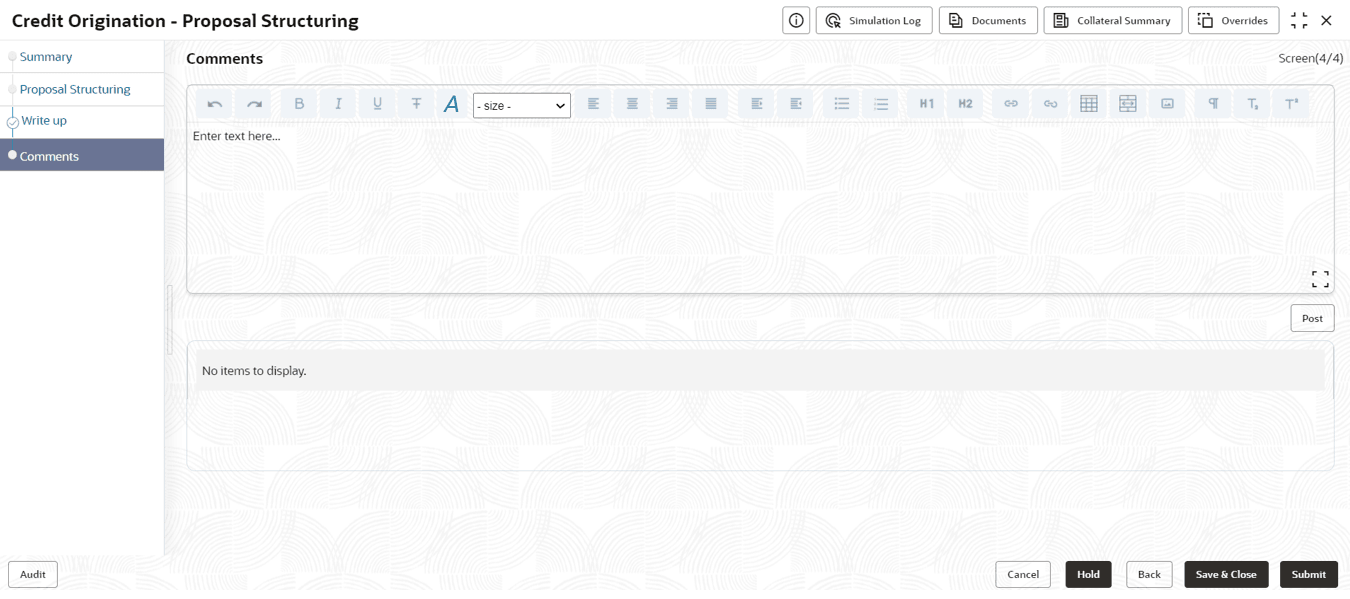Image resolution: width=1350 pixels, height=599 pixels.
Task: Cancel the proposal task
Action: pos(1023,574)
